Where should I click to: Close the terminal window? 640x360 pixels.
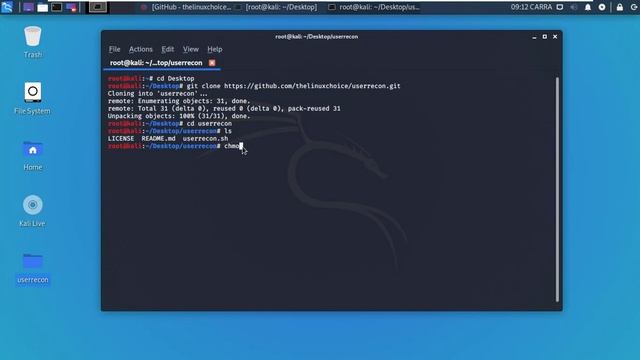[555, 37]
